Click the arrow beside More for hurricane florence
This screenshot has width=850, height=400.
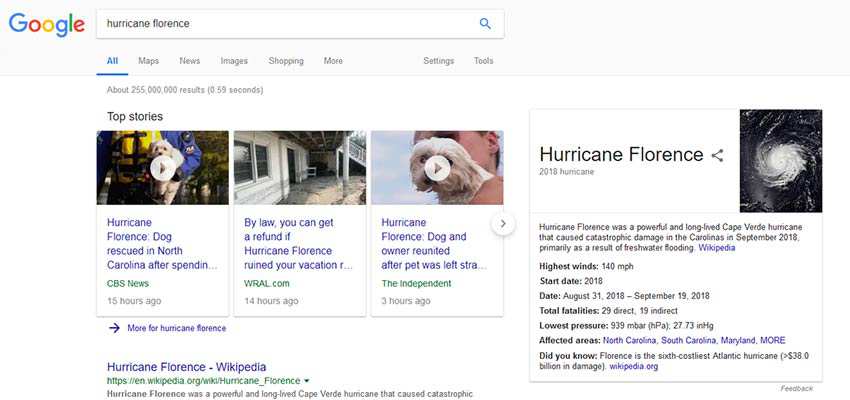pyautogui.click(x=115, y=328)
